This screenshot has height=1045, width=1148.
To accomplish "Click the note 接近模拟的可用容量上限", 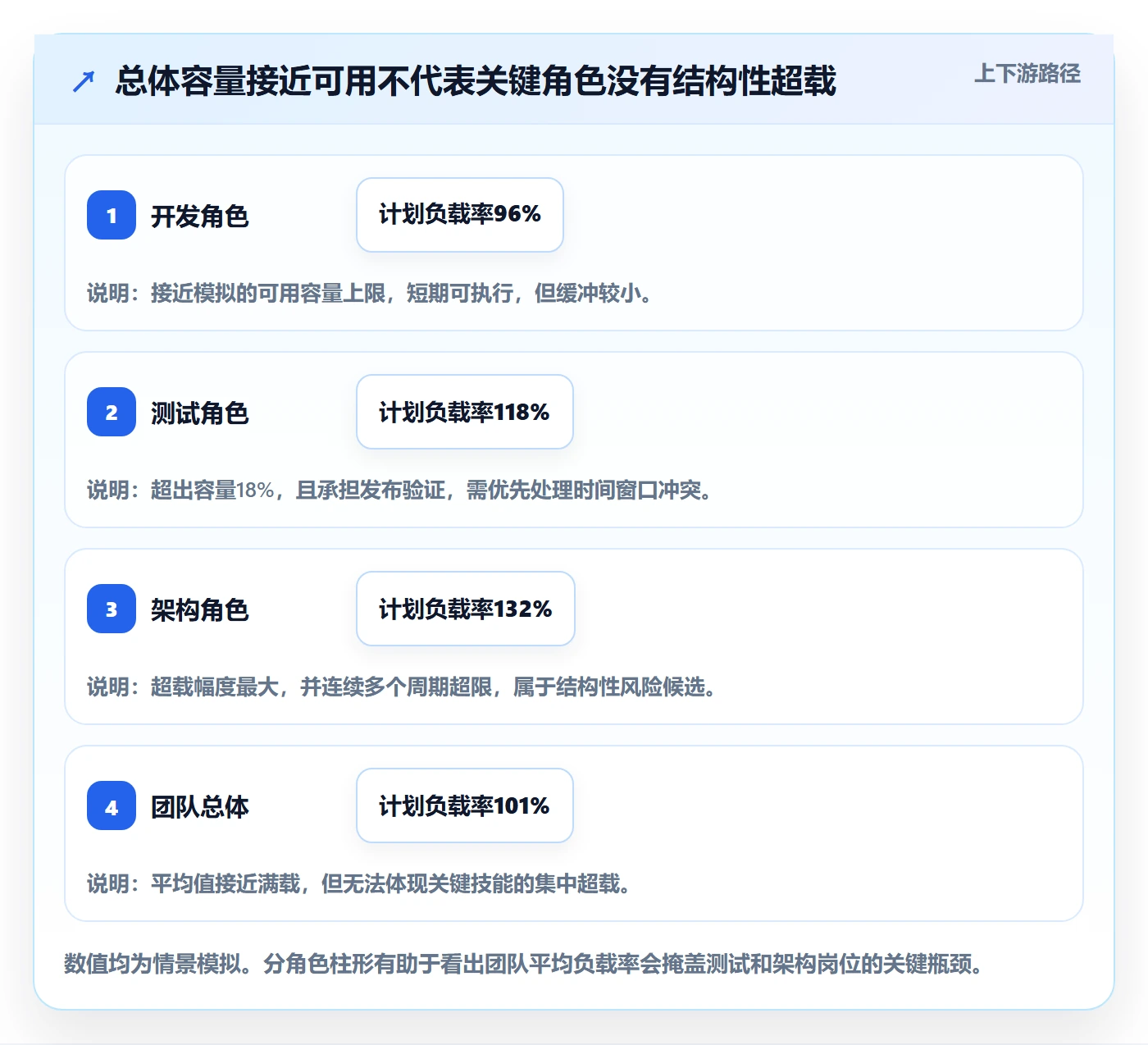I will (268, 294).
